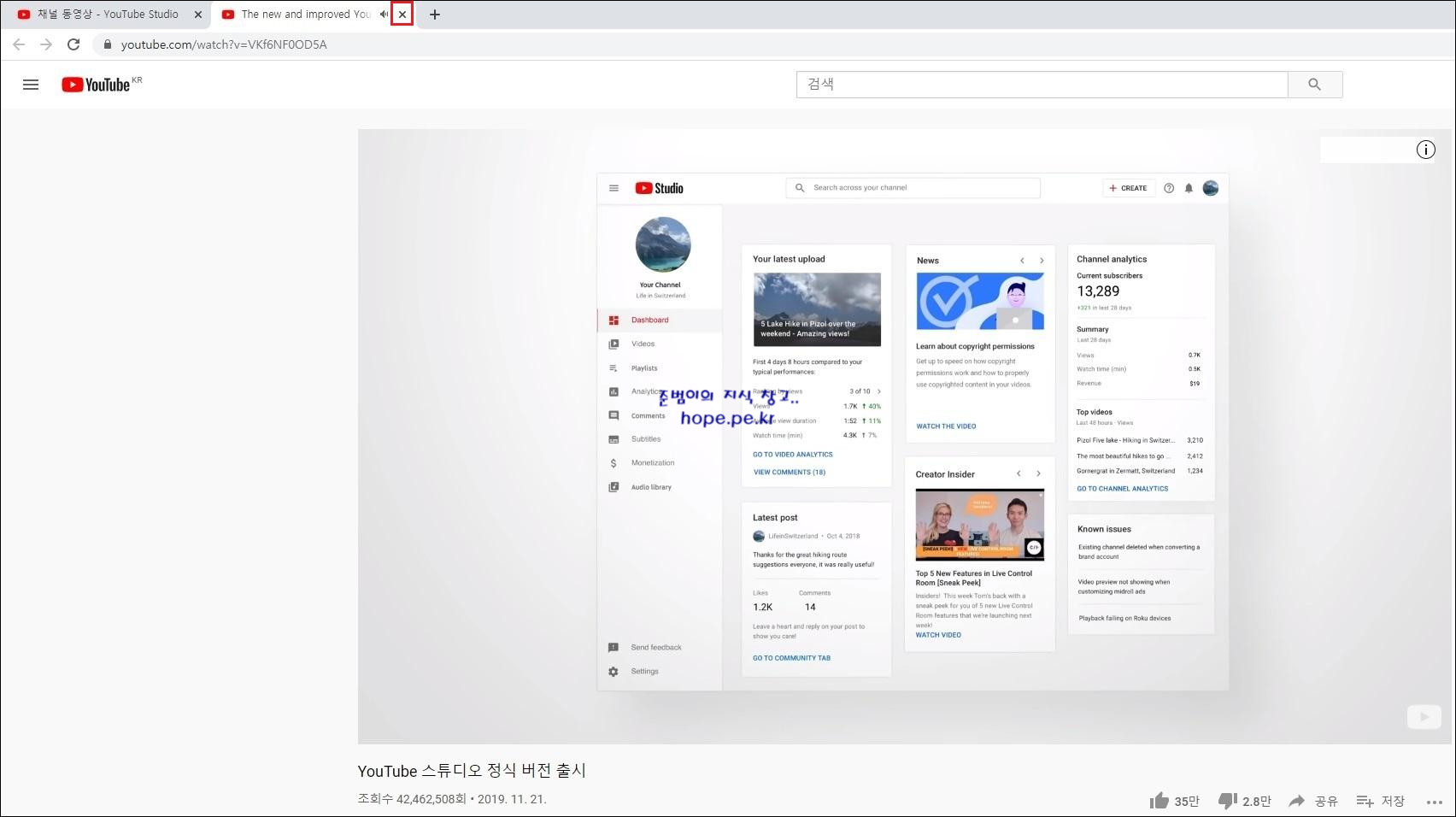View site info via the lock icon
Image resolution: width=1456 pixels, height=817 pixels.
107,44
